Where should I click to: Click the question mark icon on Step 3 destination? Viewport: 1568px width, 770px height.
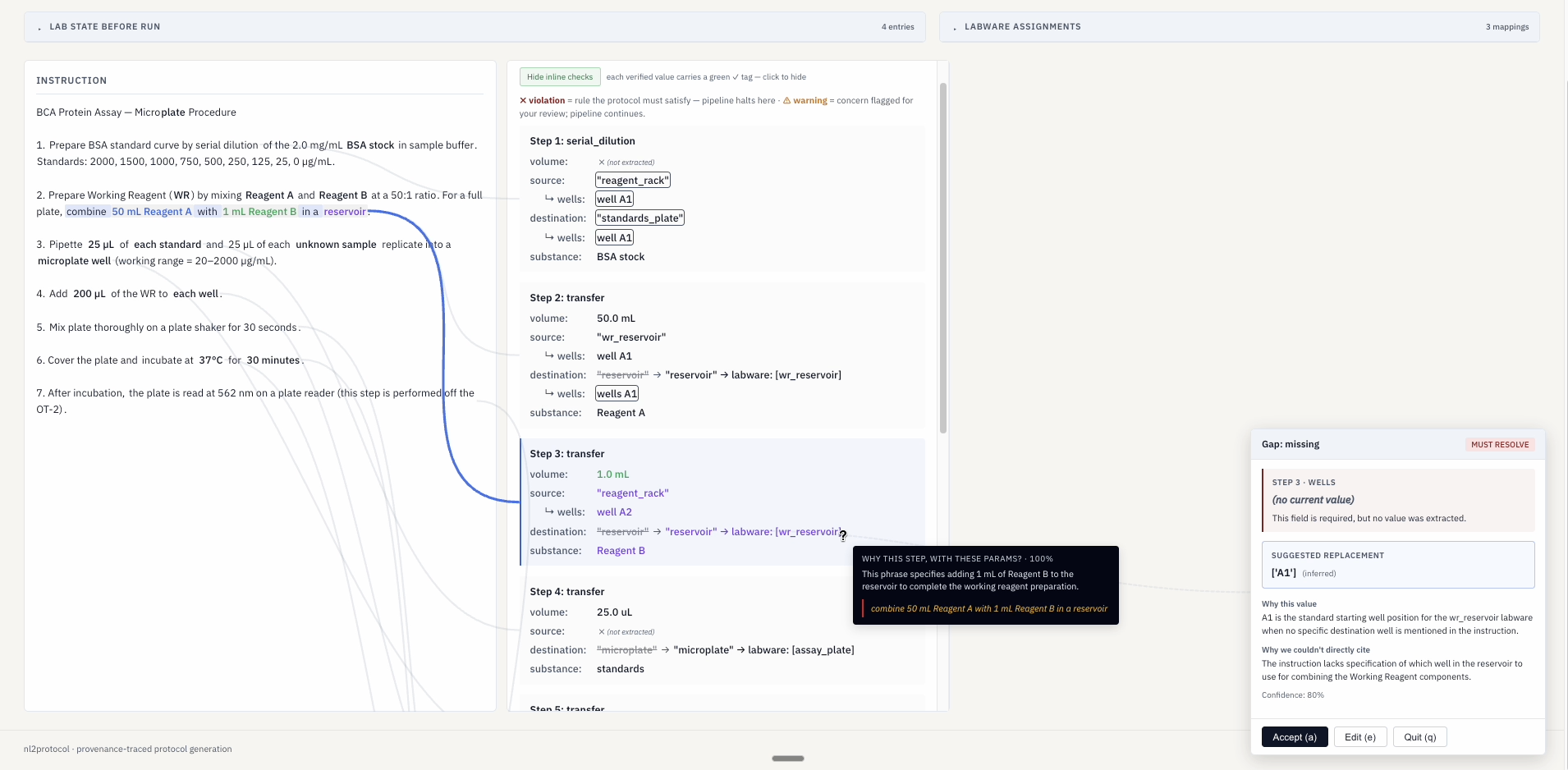(843, 535)
